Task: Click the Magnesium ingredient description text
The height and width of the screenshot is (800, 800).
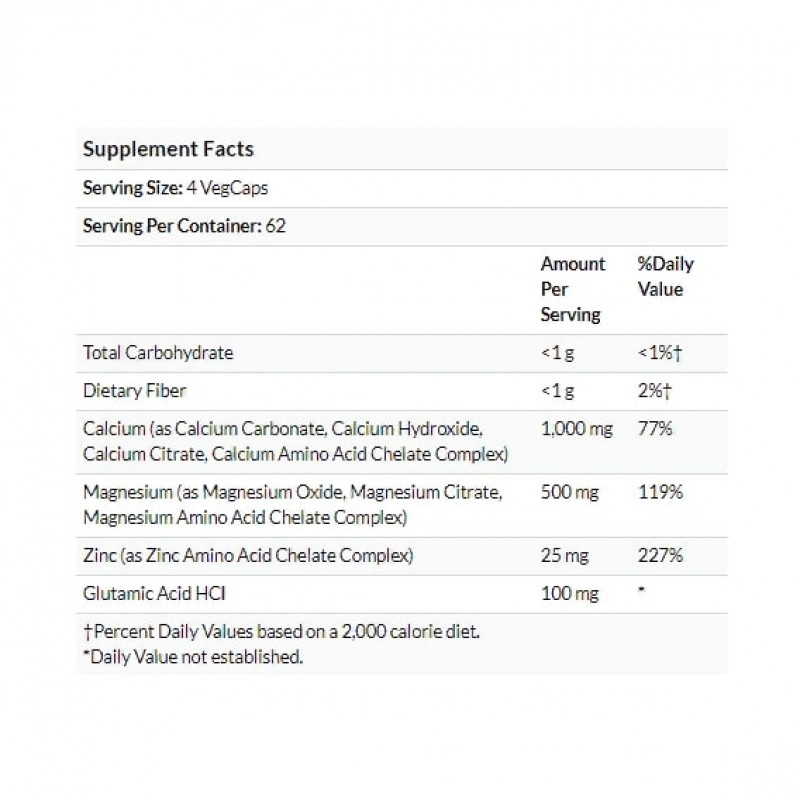Action: click(292, 504)
